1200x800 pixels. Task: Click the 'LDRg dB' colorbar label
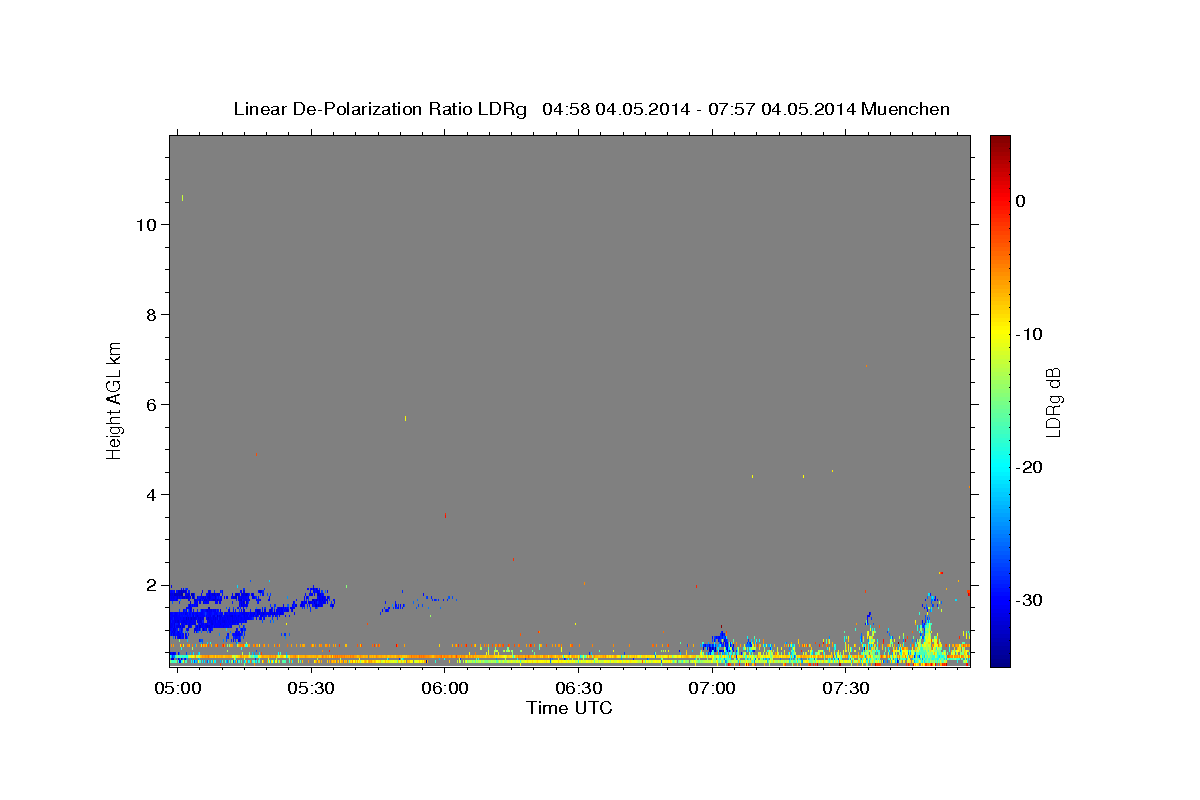[x=1052, y=402]
